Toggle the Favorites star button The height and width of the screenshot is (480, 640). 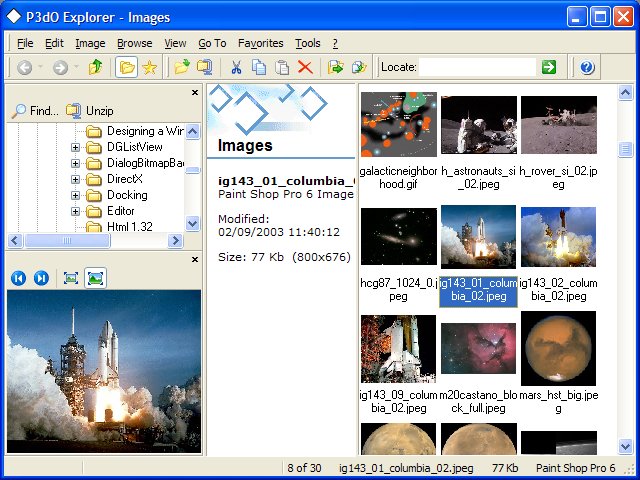click(149, 67)
